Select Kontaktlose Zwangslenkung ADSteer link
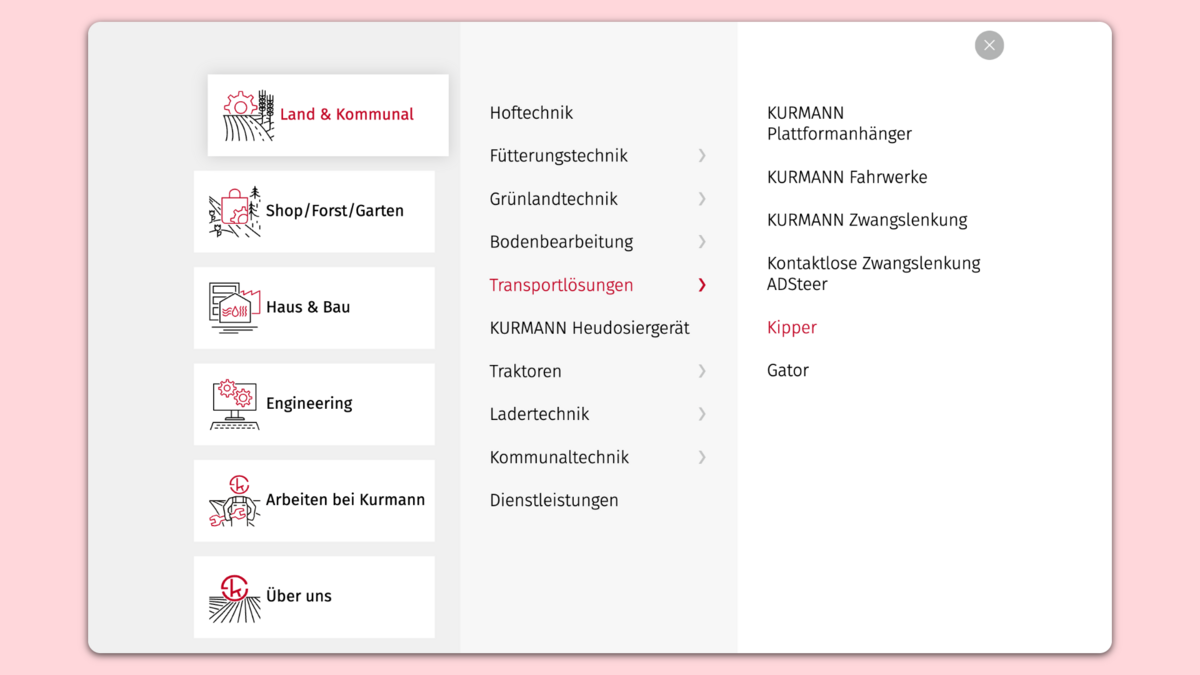 click(873, 273)
